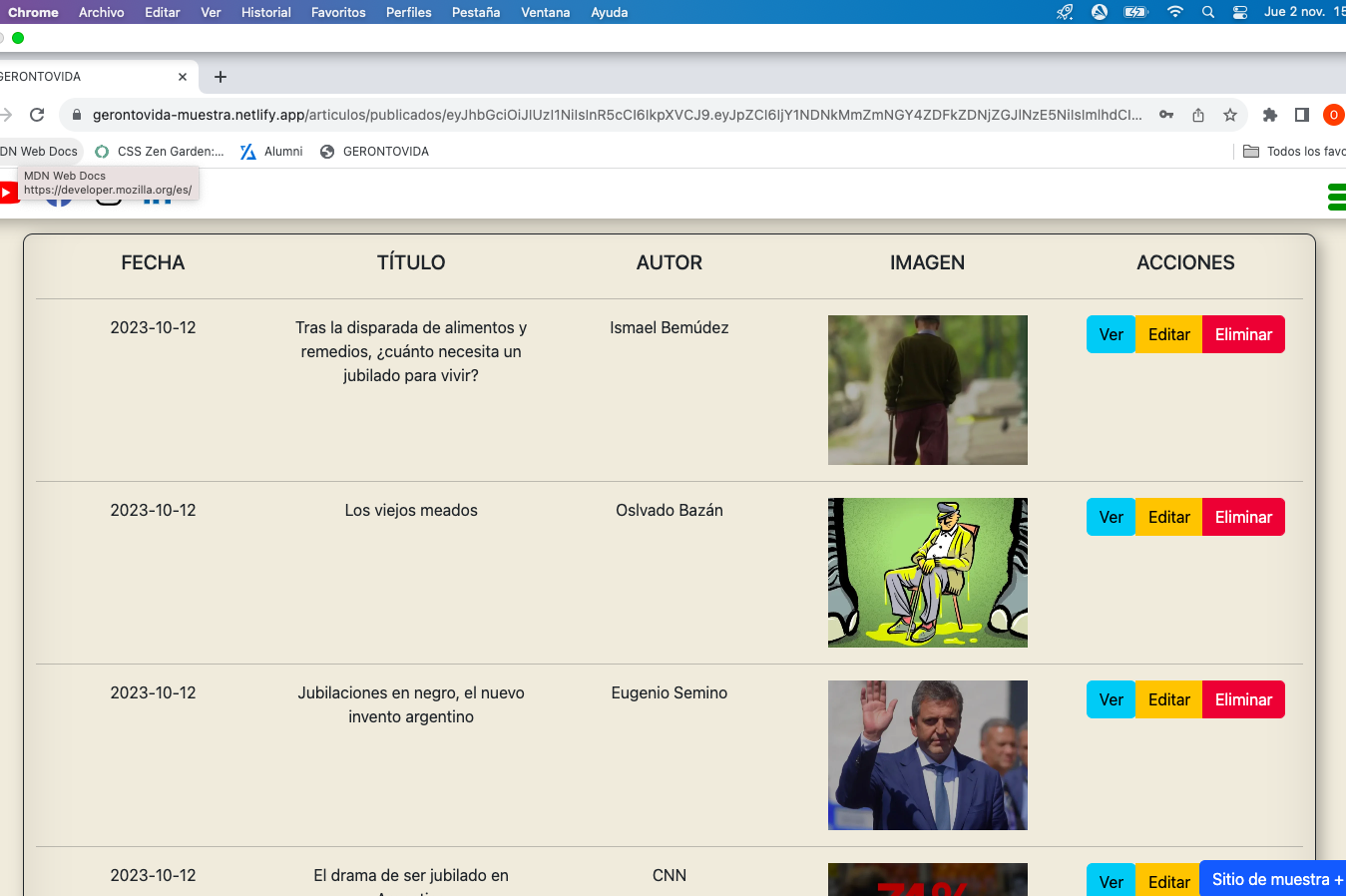Image resolution: width=1346 pixels, height=896 pixels.
Task: Click the old man walking thumbnail
Action: (928, 390)
